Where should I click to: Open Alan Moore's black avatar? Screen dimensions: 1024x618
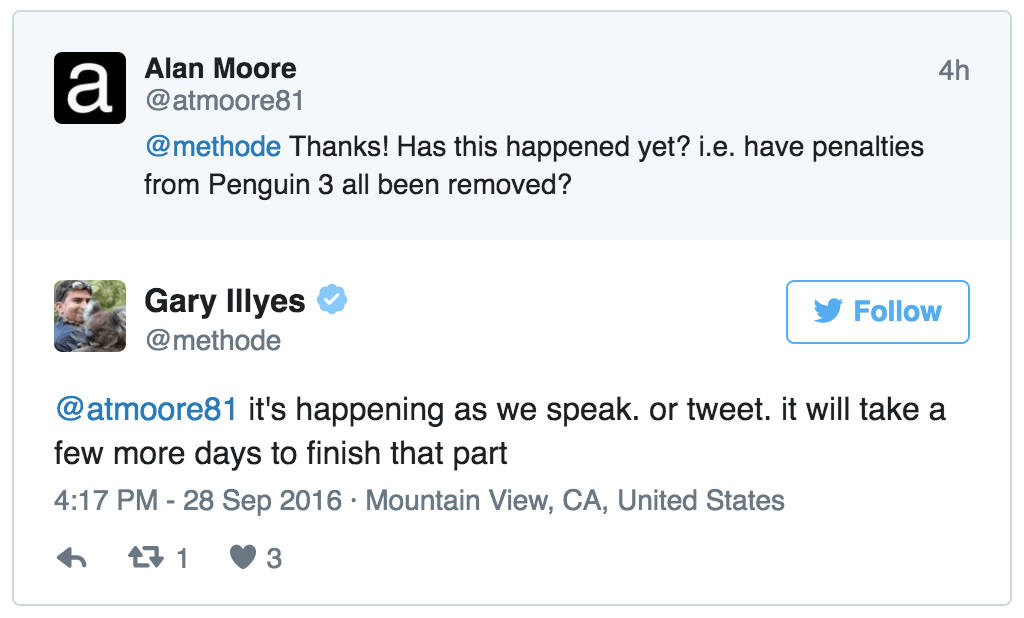(x=90, y=89)
